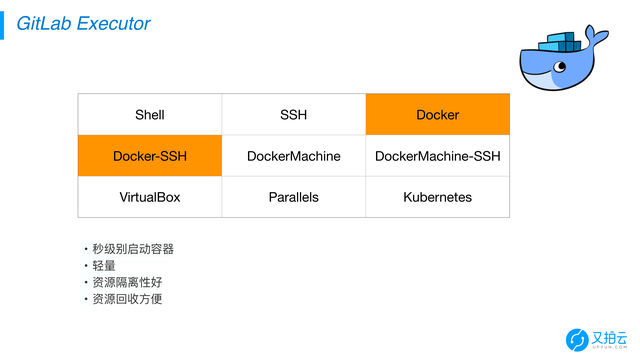
Task: Click the 秒级别启动容器 bullet
Action: 133,249
